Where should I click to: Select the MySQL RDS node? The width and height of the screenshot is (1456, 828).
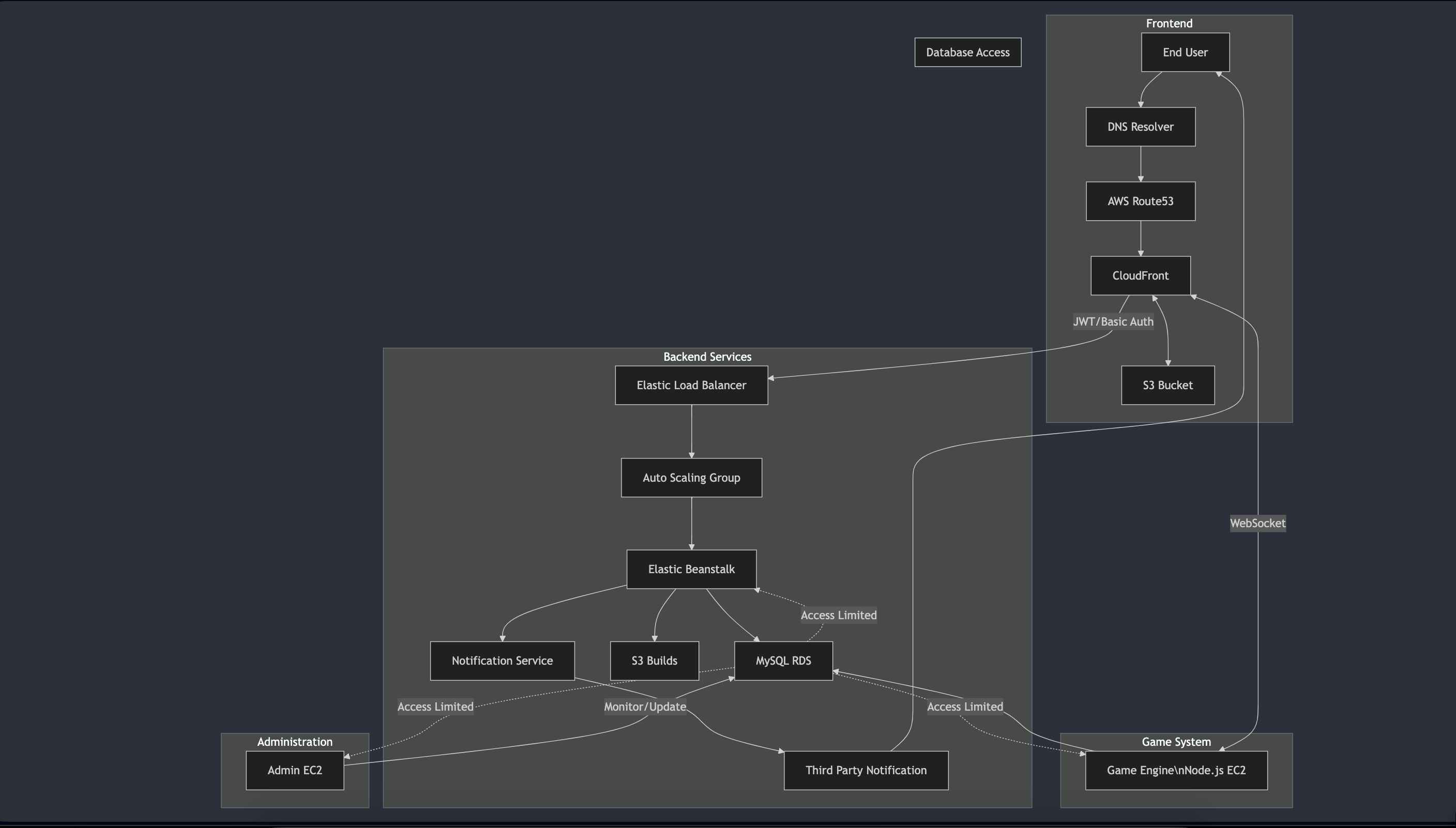(x=783, y=661)
